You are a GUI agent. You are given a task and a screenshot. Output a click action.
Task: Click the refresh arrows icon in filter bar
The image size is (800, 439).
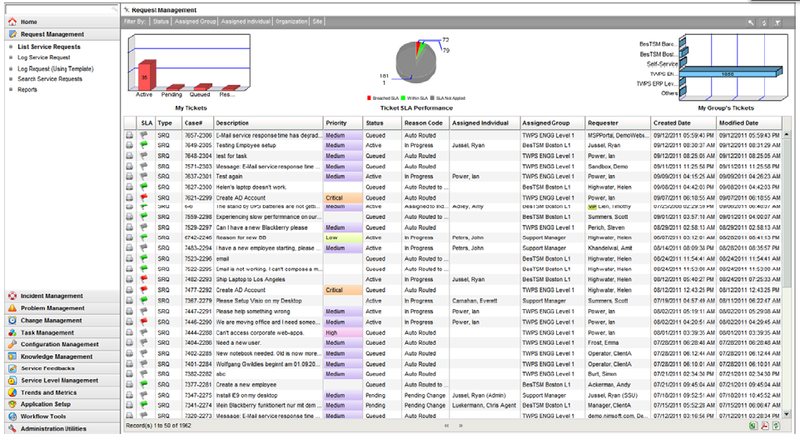click(764, 22)
